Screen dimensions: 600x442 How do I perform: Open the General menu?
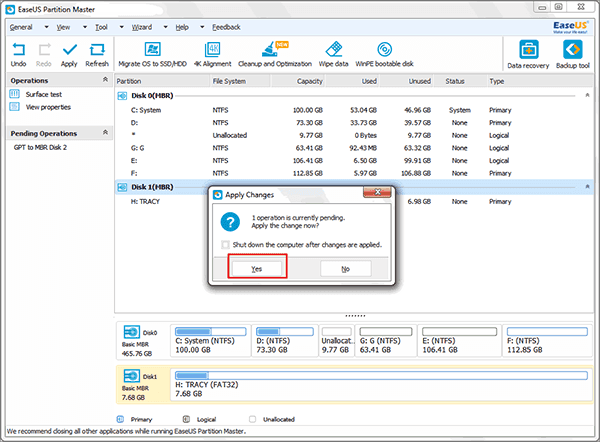[21, 27]
